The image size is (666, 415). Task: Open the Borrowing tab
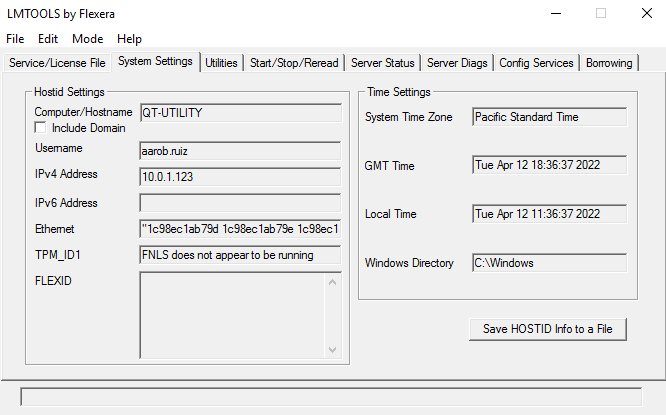609,63
